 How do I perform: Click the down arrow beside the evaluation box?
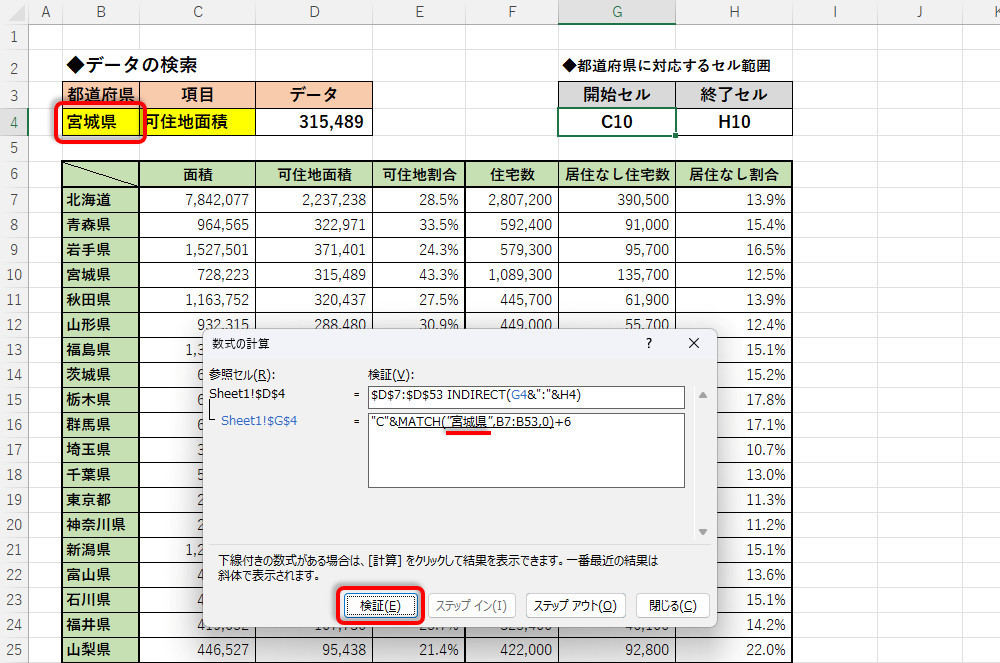click(x=702, y=531)
